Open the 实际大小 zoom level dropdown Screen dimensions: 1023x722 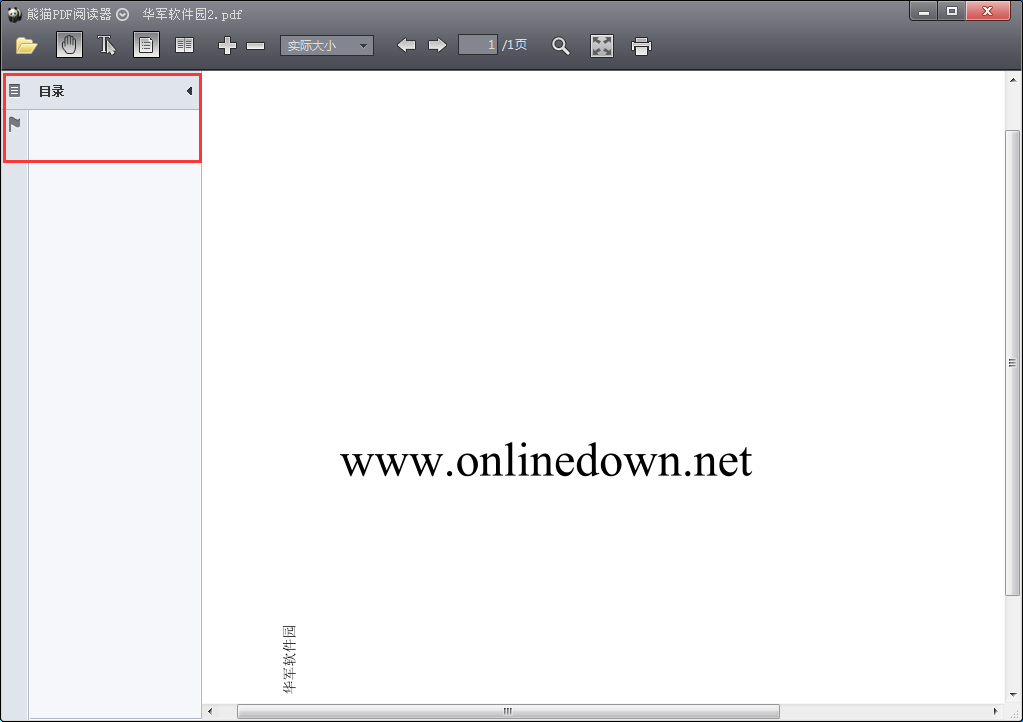coord(326,45)
